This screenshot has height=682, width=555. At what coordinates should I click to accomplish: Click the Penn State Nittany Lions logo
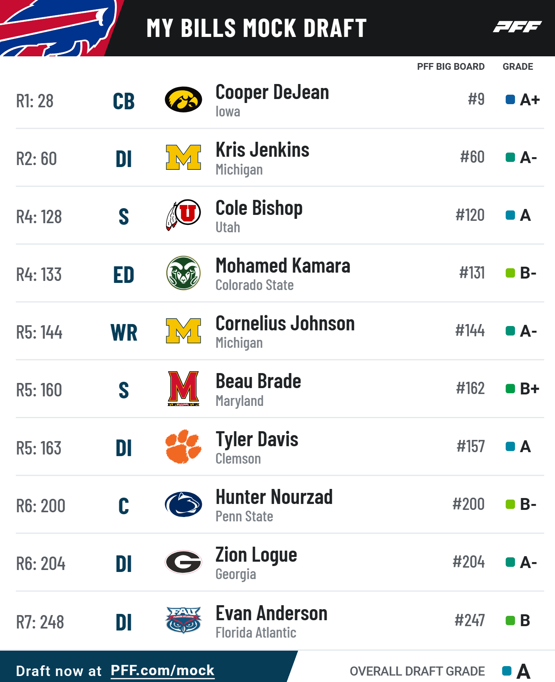[x=183, y=504]
